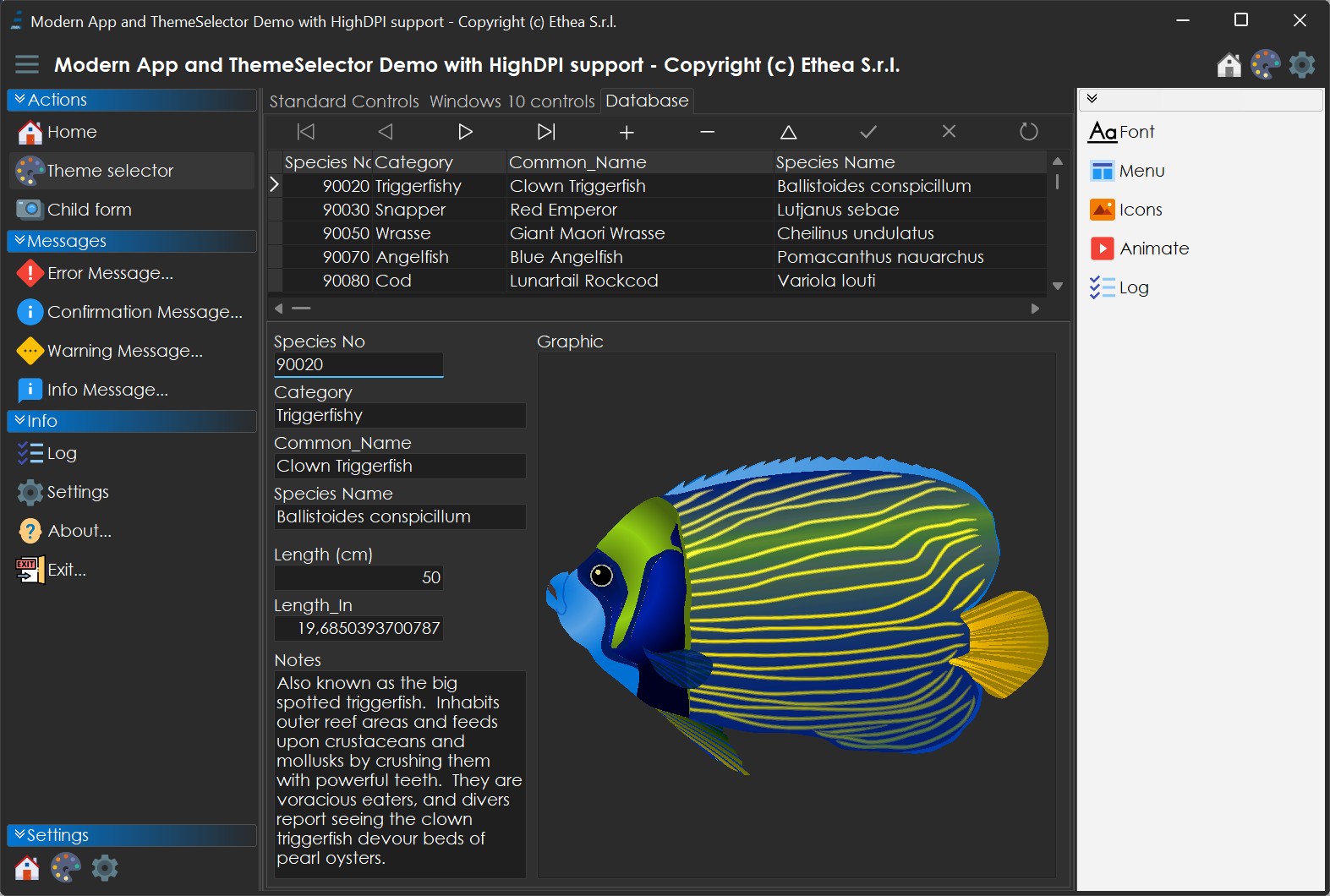Click the palette theme icon in title bar

coord(1265,64)
